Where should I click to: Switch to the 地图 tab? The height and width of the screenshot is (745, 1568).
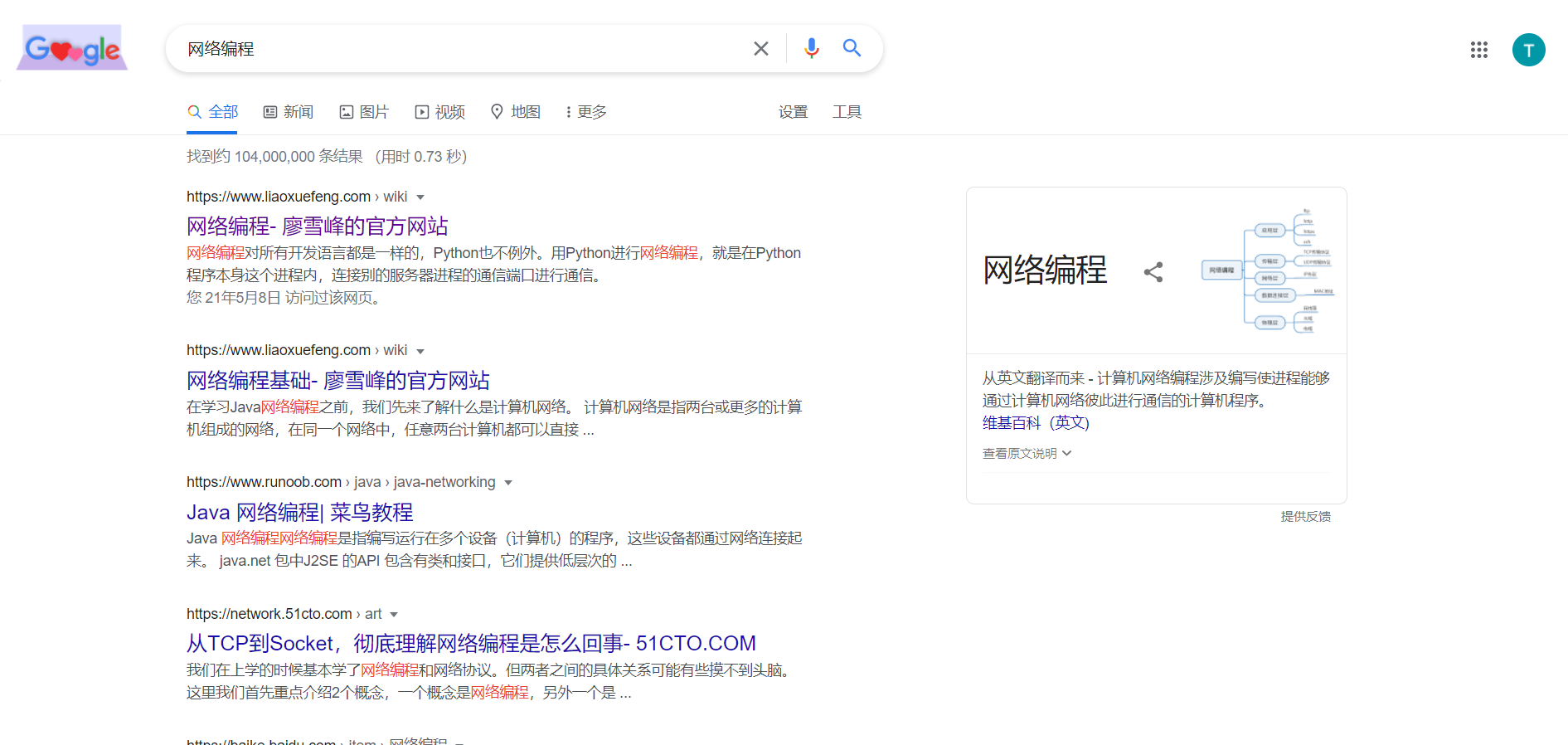[x=516, y=112]
